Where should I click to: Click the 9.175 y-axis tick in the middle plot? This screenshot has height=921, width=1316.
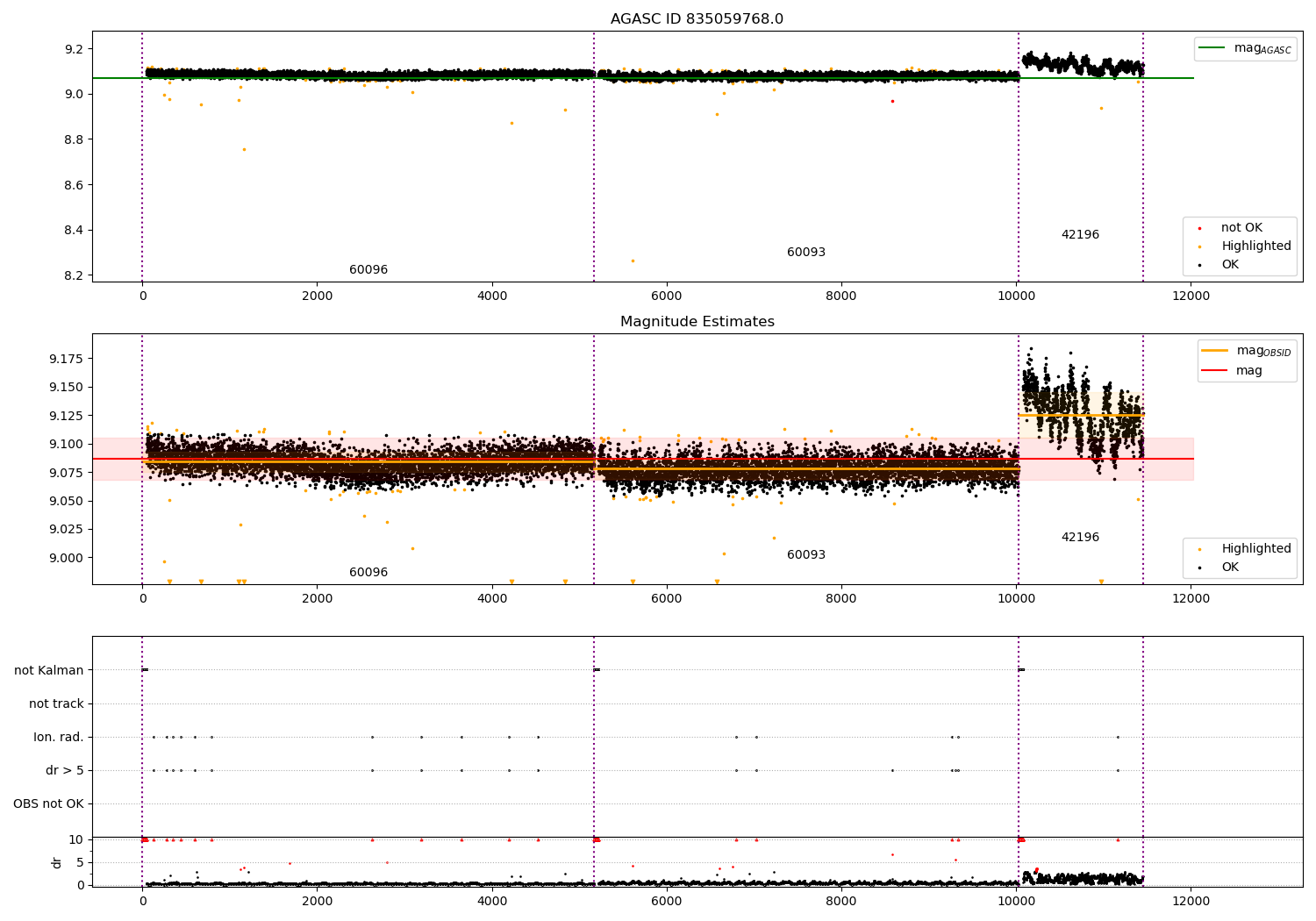[x=68, y=359]
